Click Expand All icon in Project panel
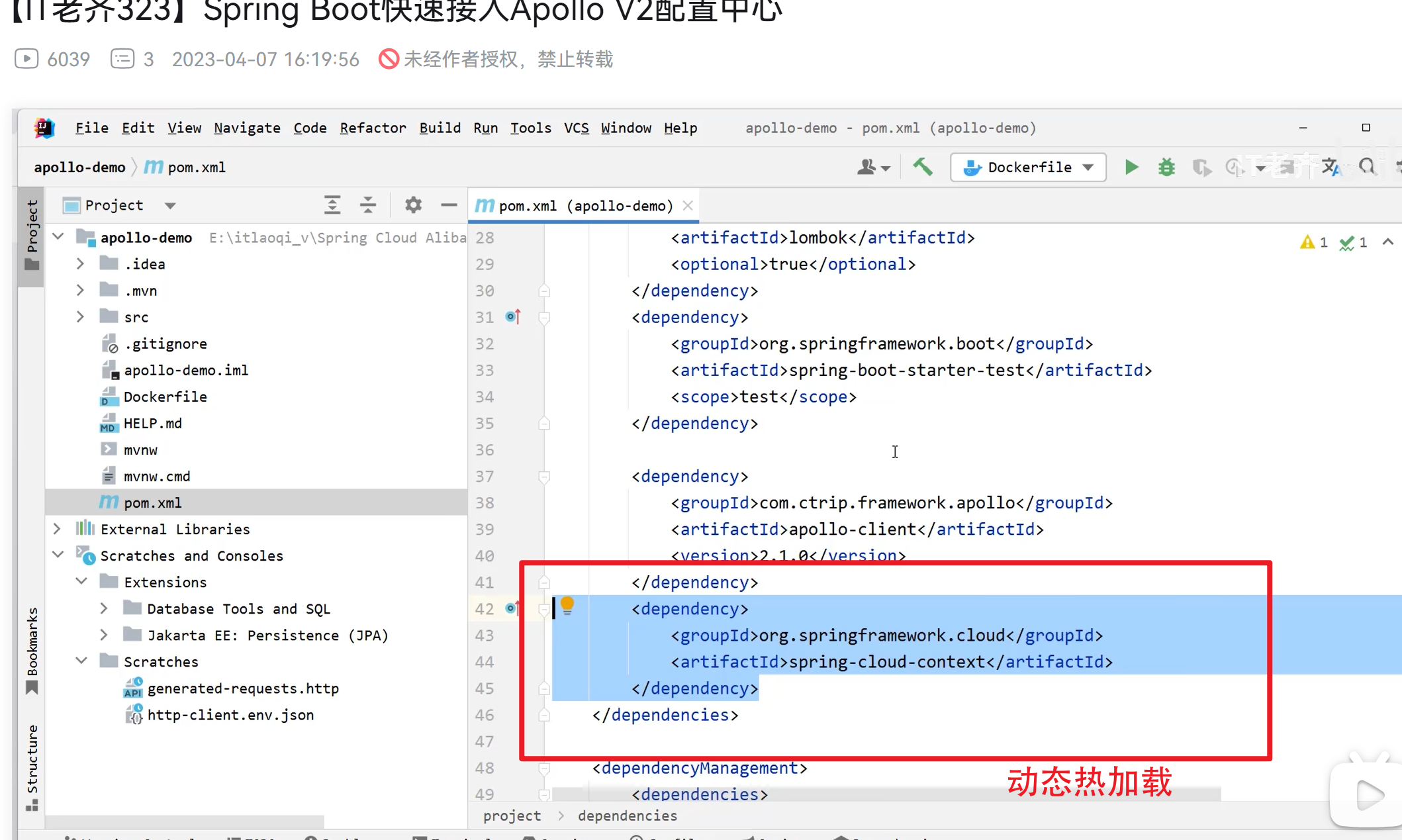This screenshot has width=1402, height=840. (x=332, y=205)
